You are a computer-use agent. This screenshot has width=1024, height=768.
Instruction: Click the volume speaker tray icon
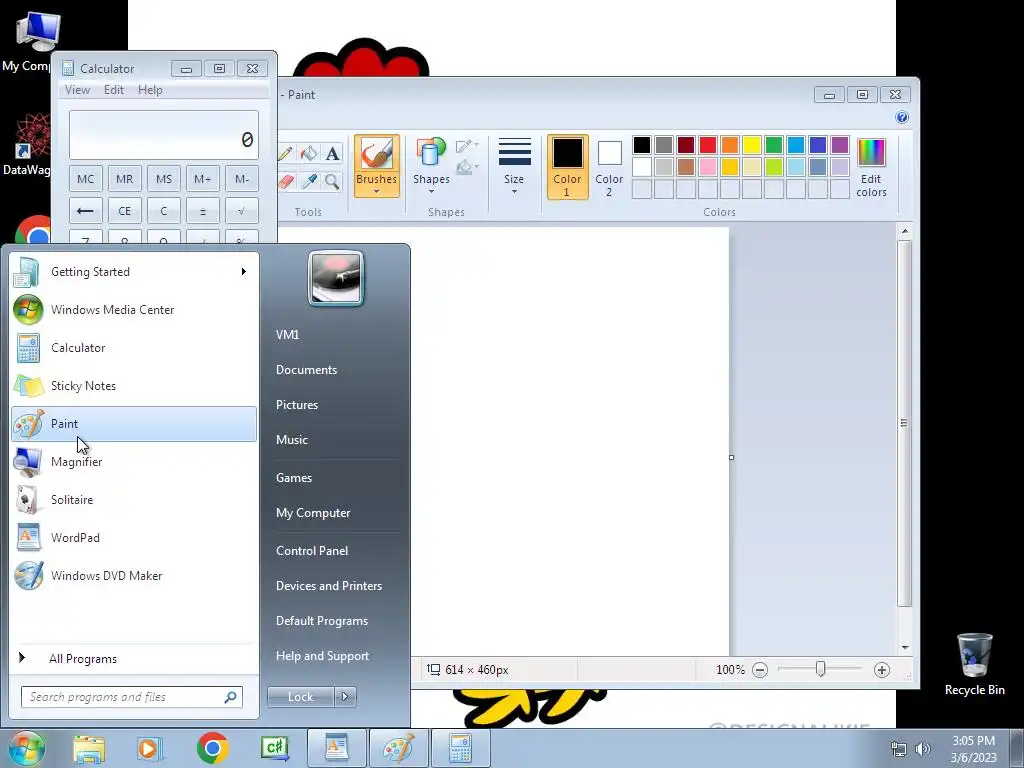point(923,749)
